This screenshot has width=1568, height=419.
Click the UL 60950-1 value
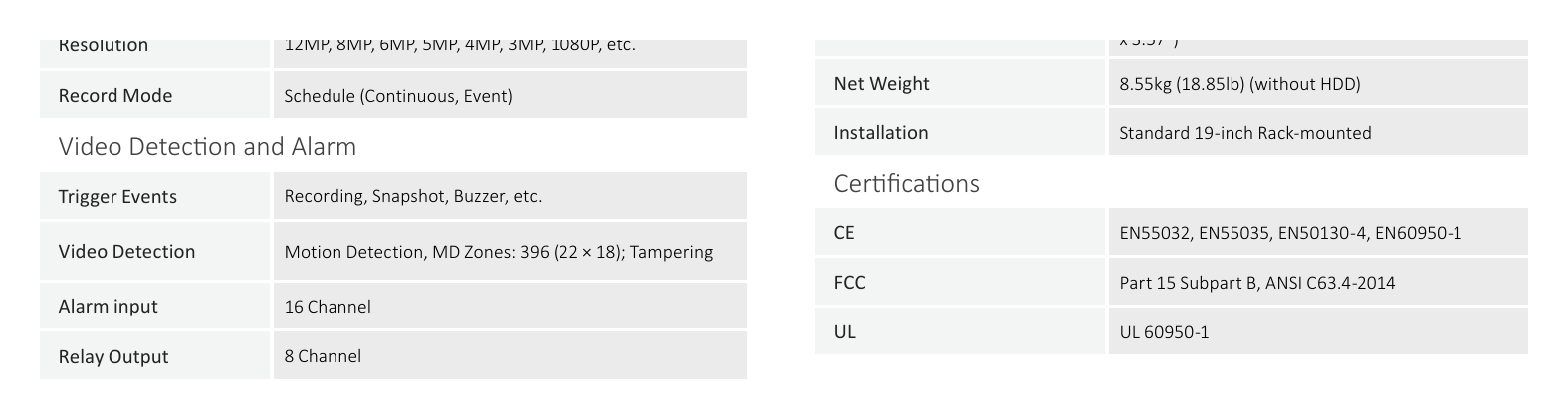1164,332
